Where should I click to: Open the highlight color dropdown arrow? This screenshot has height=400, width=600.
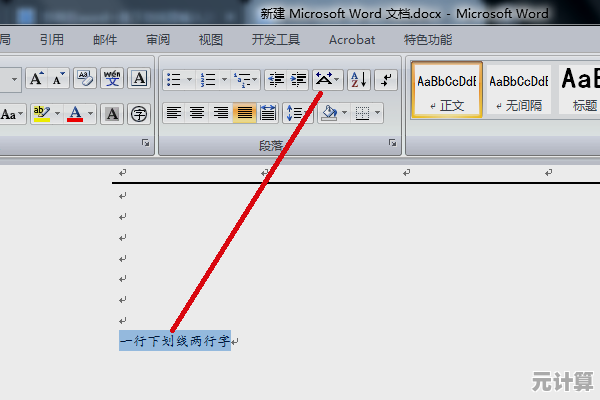[57, 114]
